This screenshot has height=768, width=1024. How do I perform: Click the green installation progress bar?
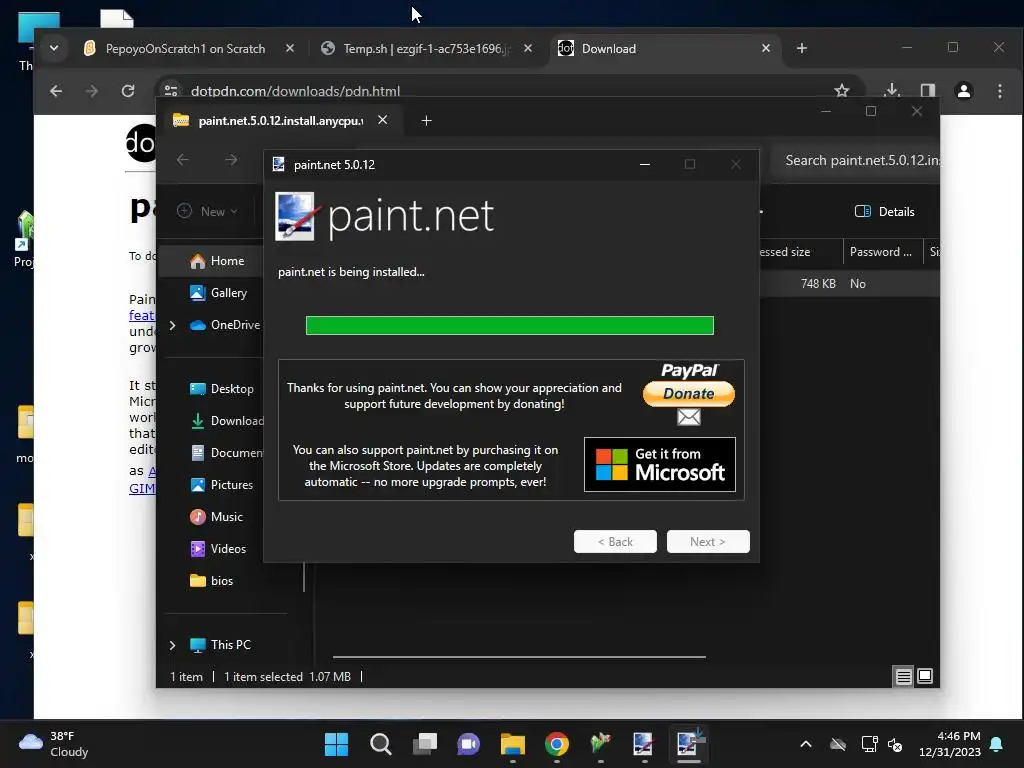coord(509,325)
